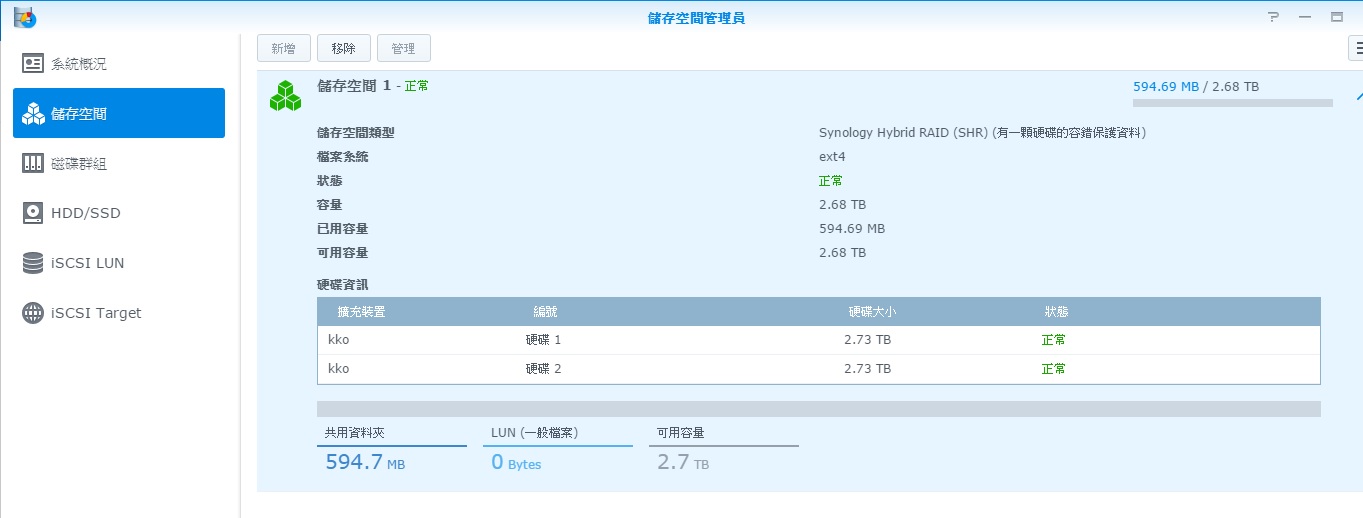Click the HDD/SSD drive icon

[x=33, y=213]
